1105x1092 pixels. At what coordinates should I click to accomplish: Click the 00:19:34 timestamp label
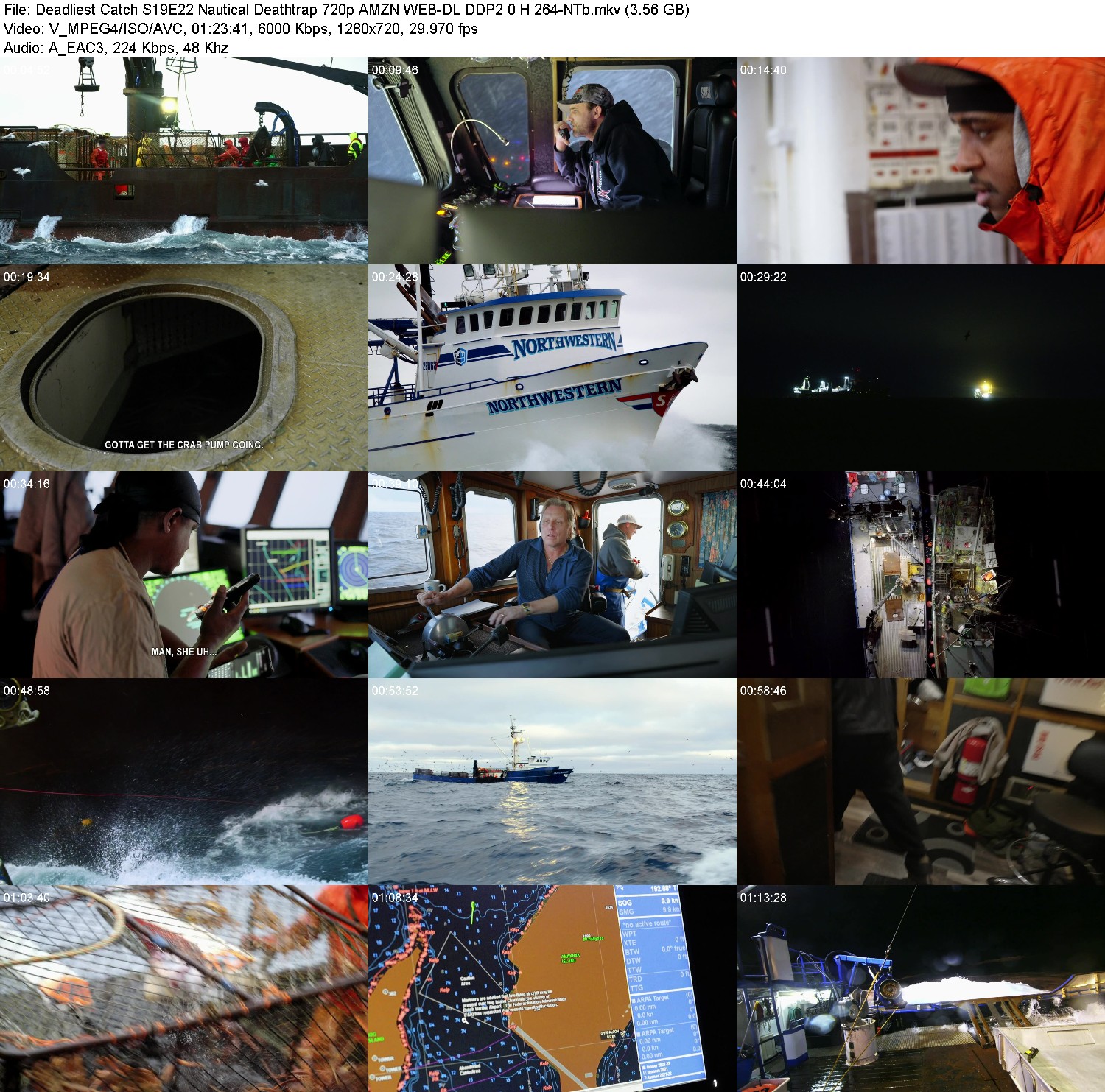click(27, 277)
